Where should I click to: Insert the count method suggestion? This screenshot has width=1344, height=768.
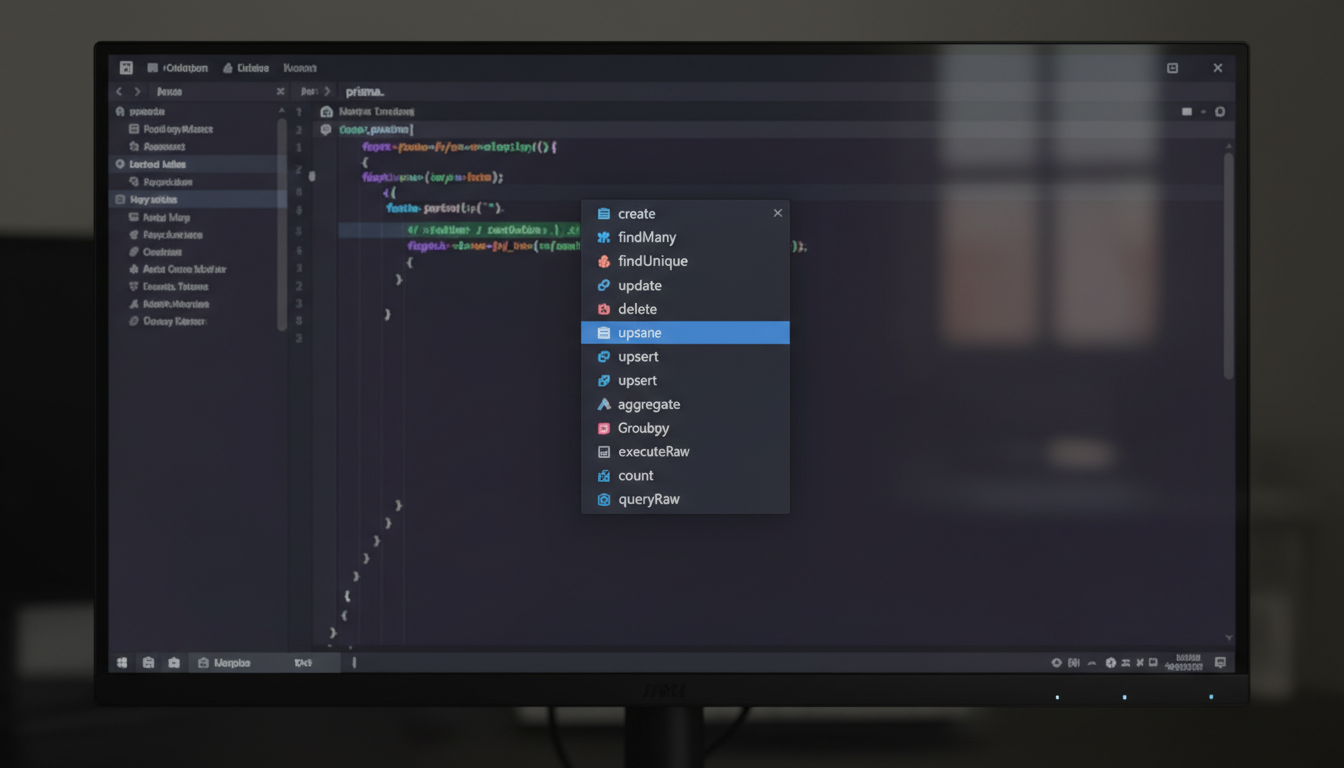click(x=635, y=476)
